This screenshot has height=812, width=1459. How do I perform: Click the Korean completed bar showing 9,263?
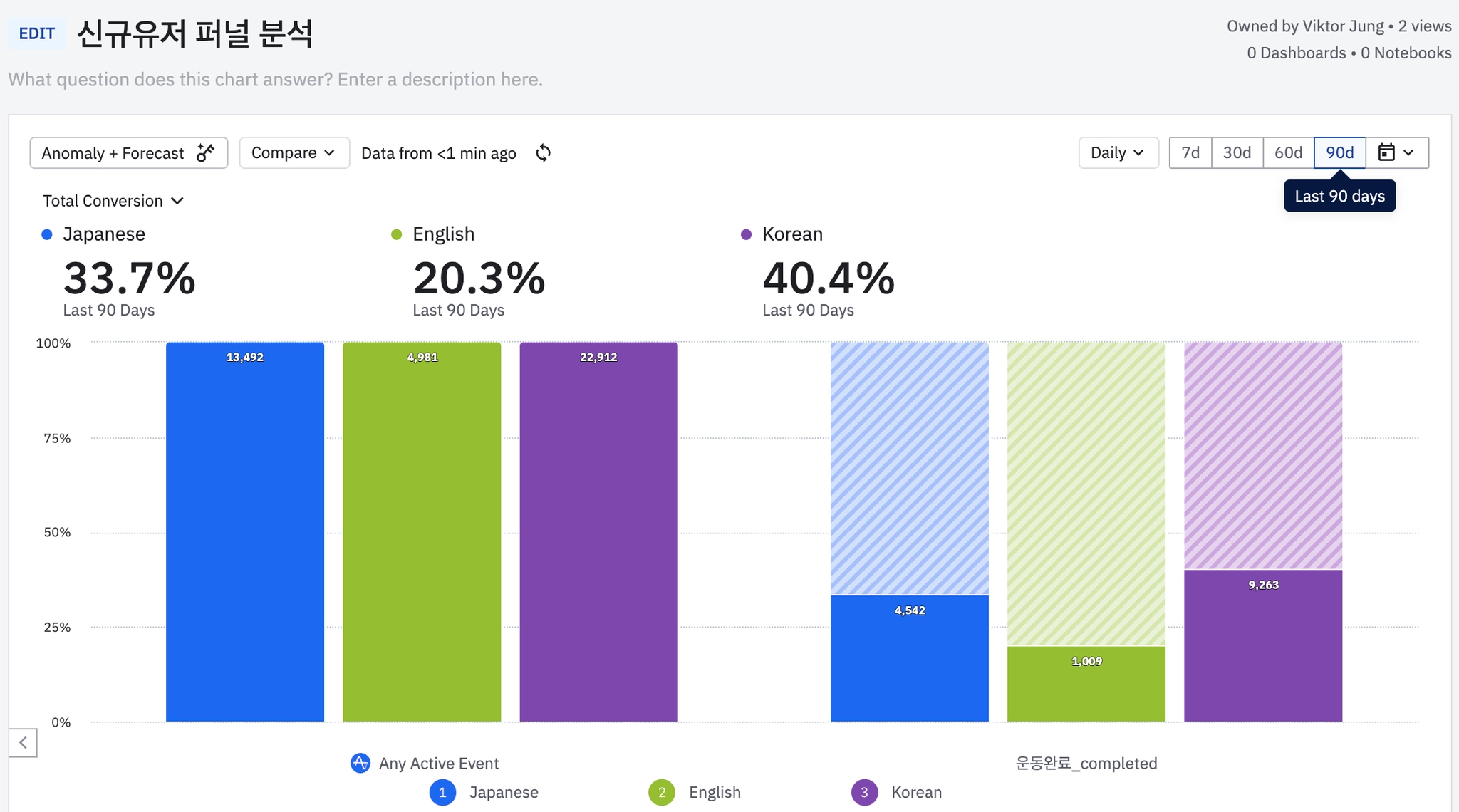tap(1262, 645)
